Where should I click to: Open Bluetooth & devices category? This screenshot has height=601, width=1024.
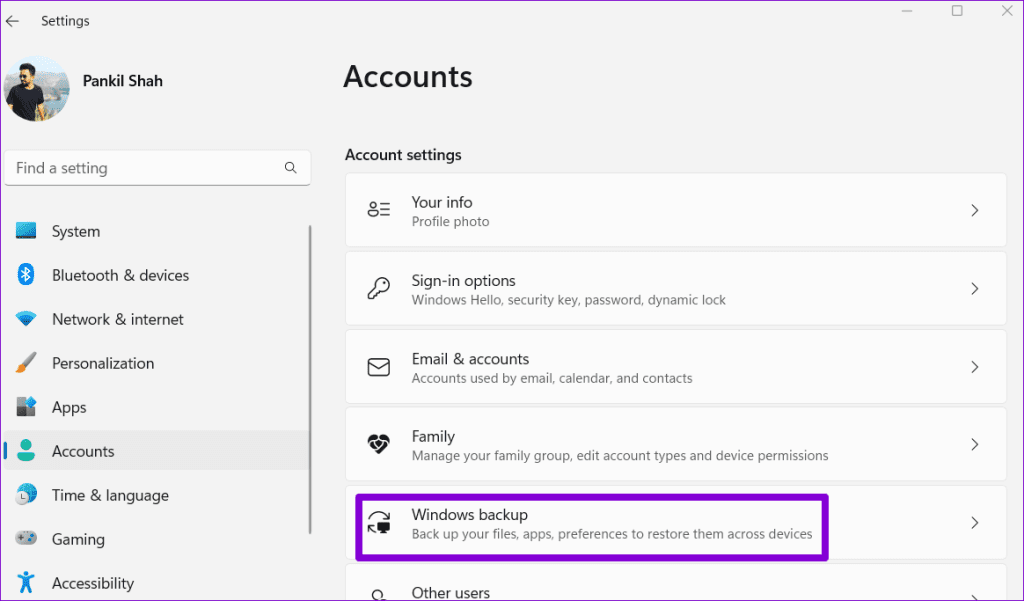pos(121,275)
